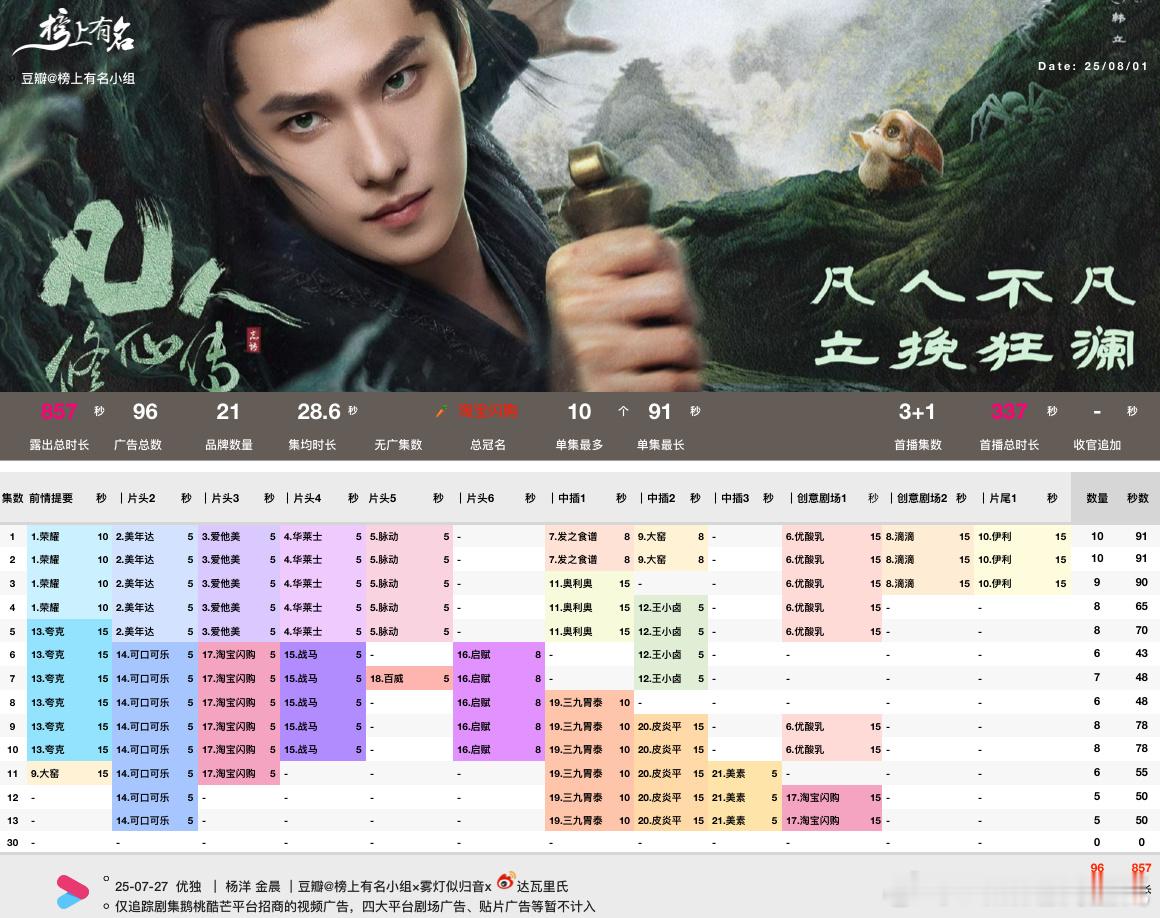Viewport: 1160px width, 918px height.
Task: Click 15.战马 in the episode 10 row
Action: [x=300, y=749]
